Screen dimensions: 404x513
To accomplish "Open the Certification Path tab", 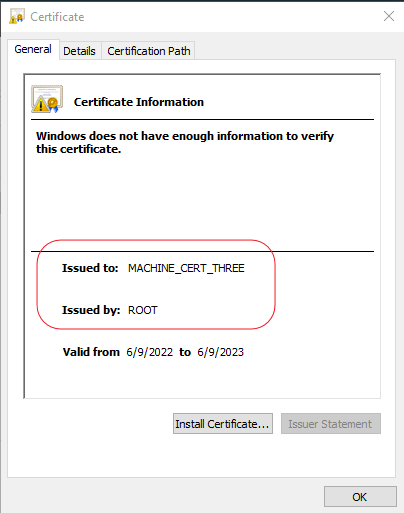I will (x=149, y=51).
